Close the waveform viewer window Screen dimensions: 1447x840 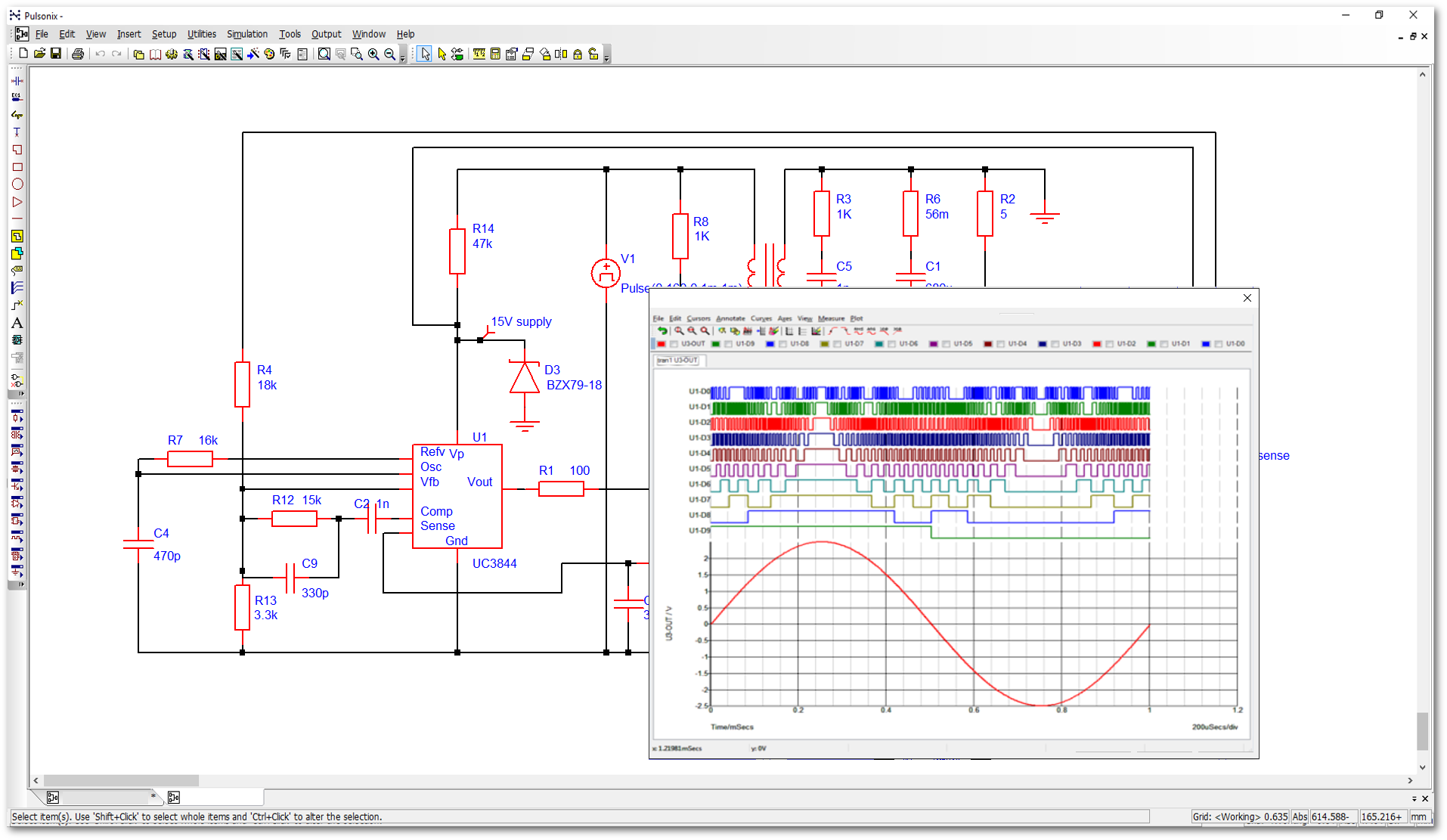pos(1247,298)
